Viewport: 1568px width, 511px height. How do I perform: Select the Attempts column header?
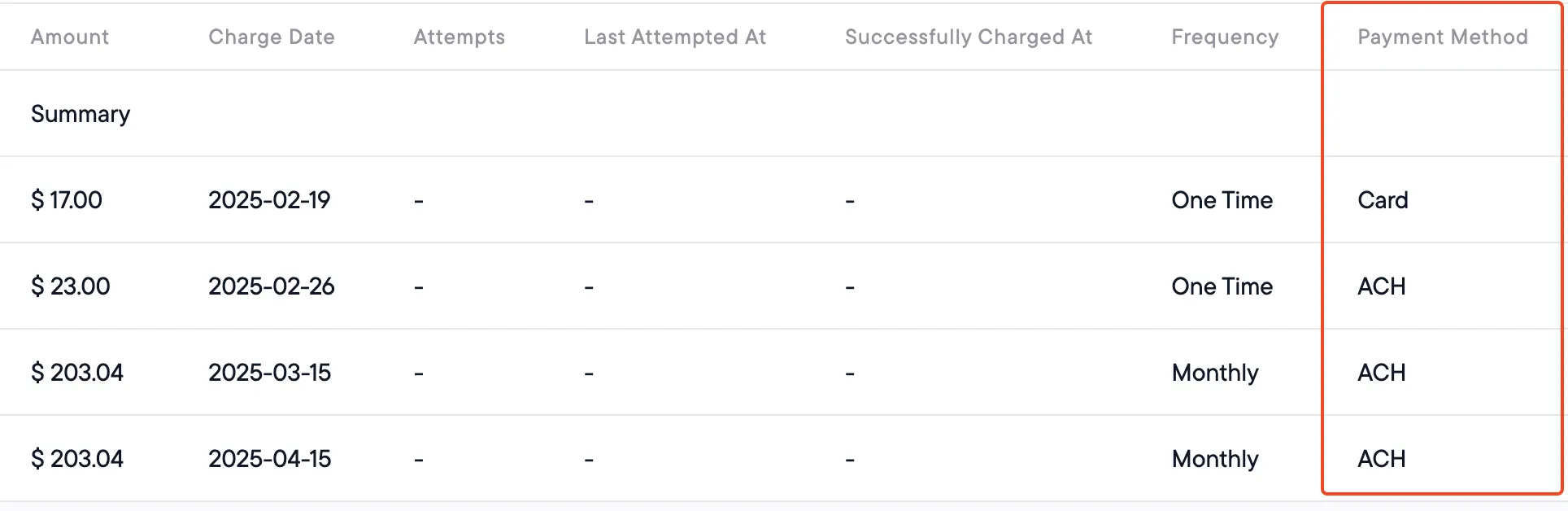(x=460, y=37)
